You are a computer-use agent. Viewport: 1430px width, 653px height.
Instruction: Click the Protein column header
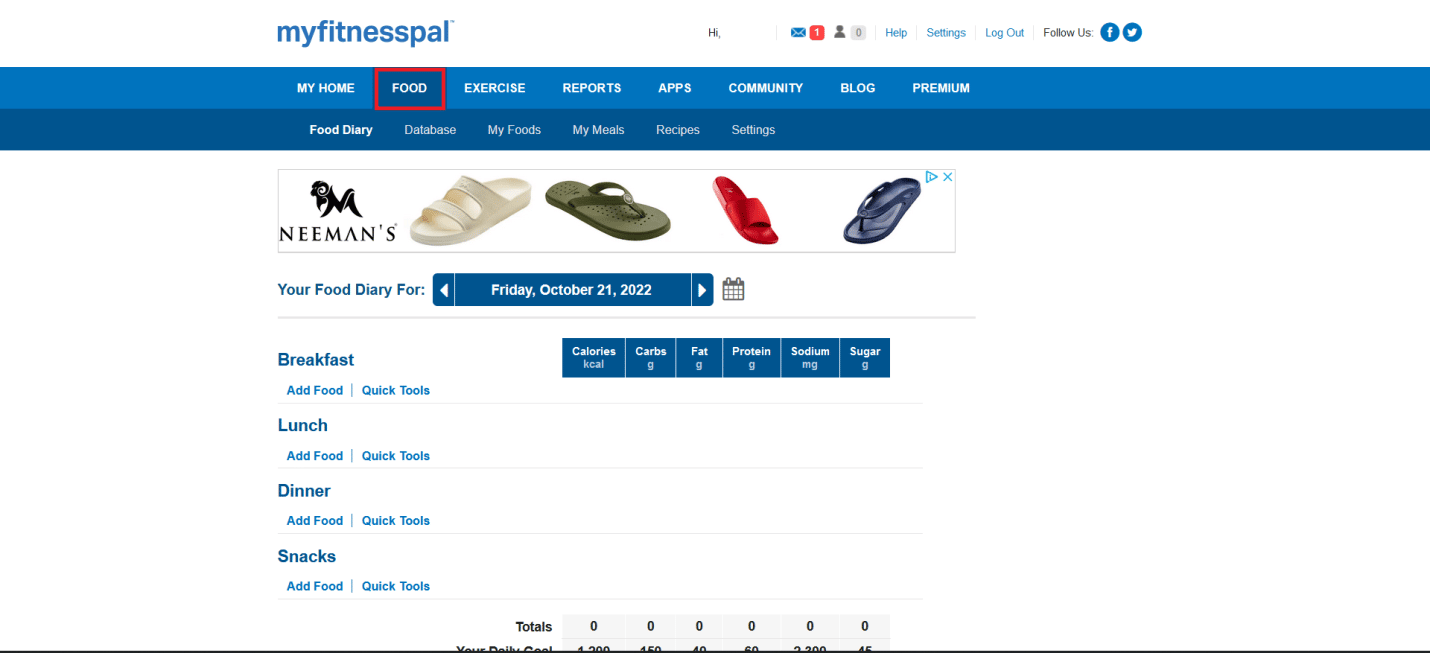point(751,358)
